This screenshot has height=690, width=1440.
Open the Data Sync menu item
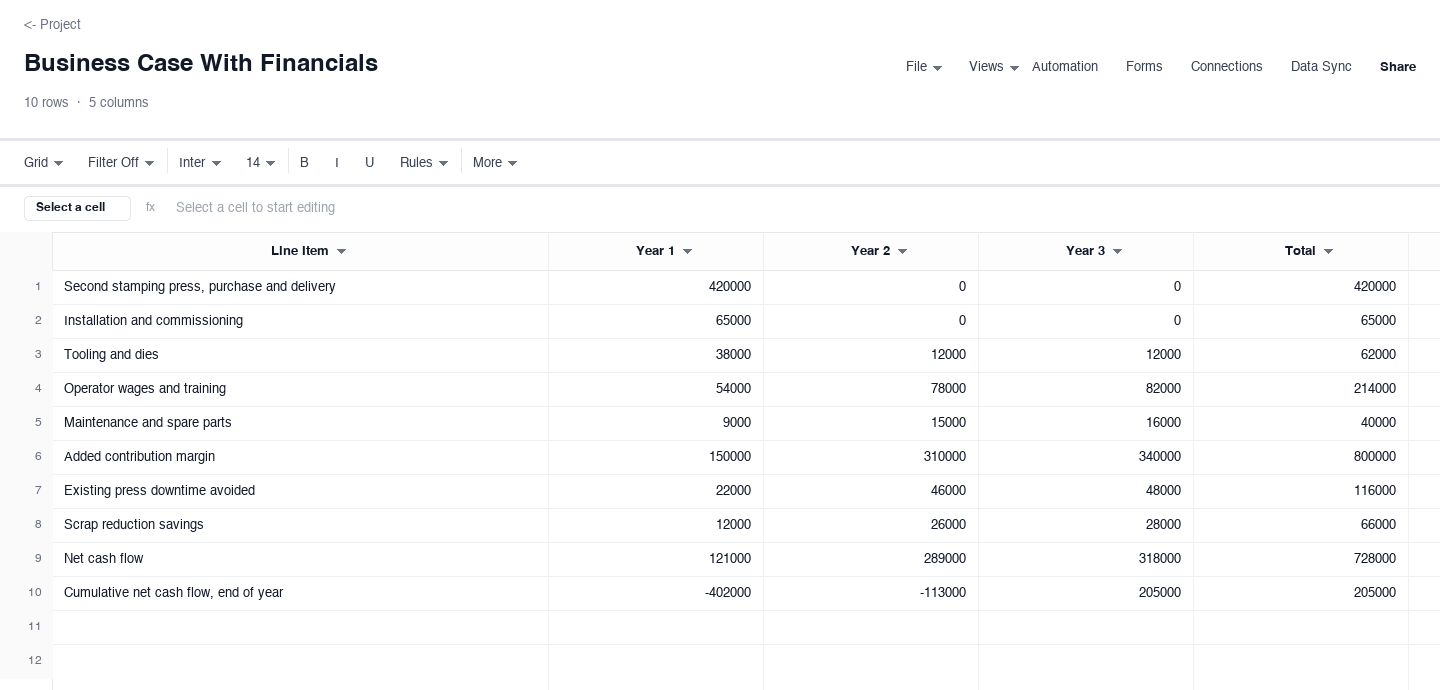click(1321, 67)
